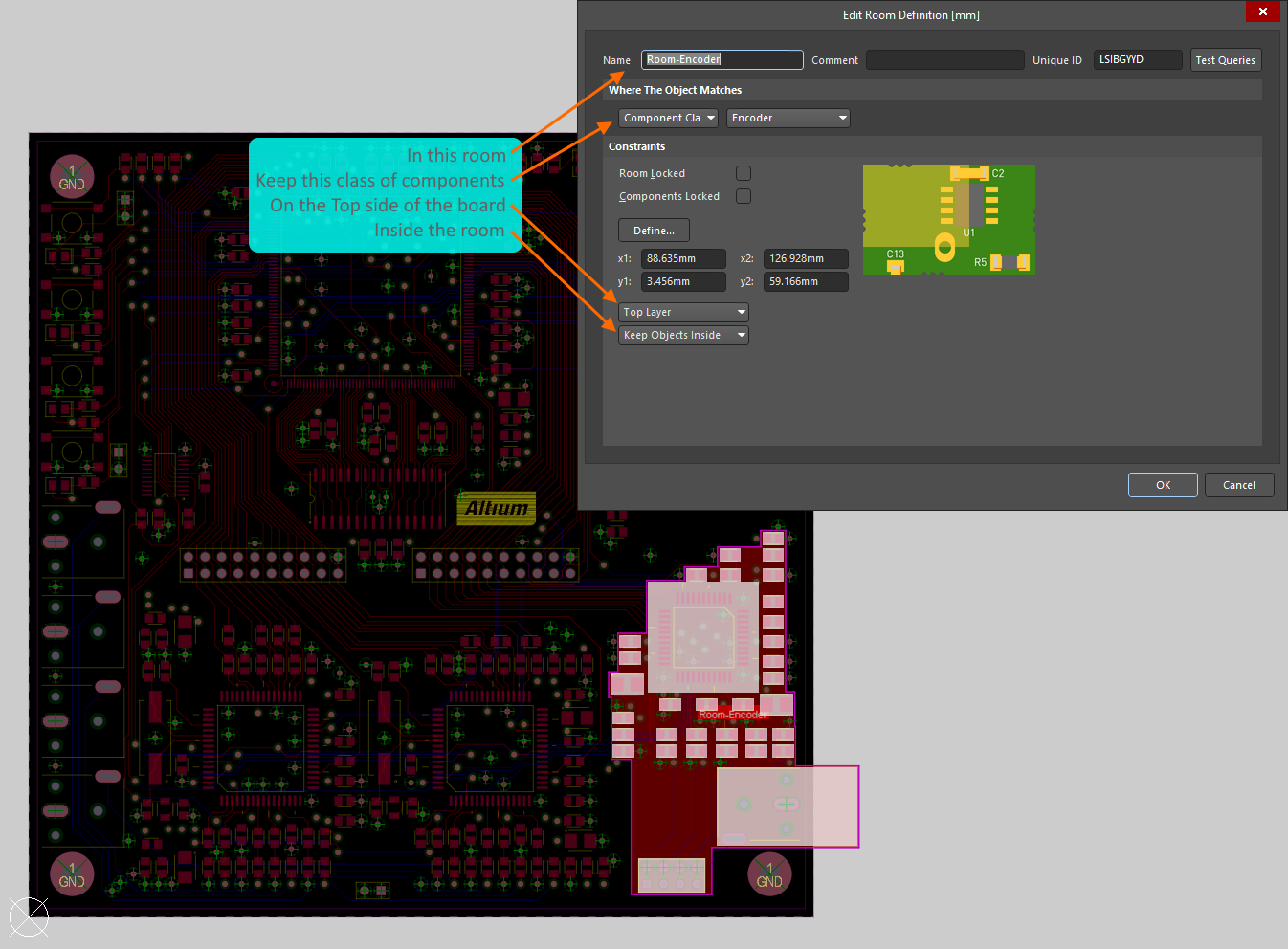This screenshot has height=949, width=1288.
Task: Select the Room-Encoder label on the board
Action: pos(732,715)
